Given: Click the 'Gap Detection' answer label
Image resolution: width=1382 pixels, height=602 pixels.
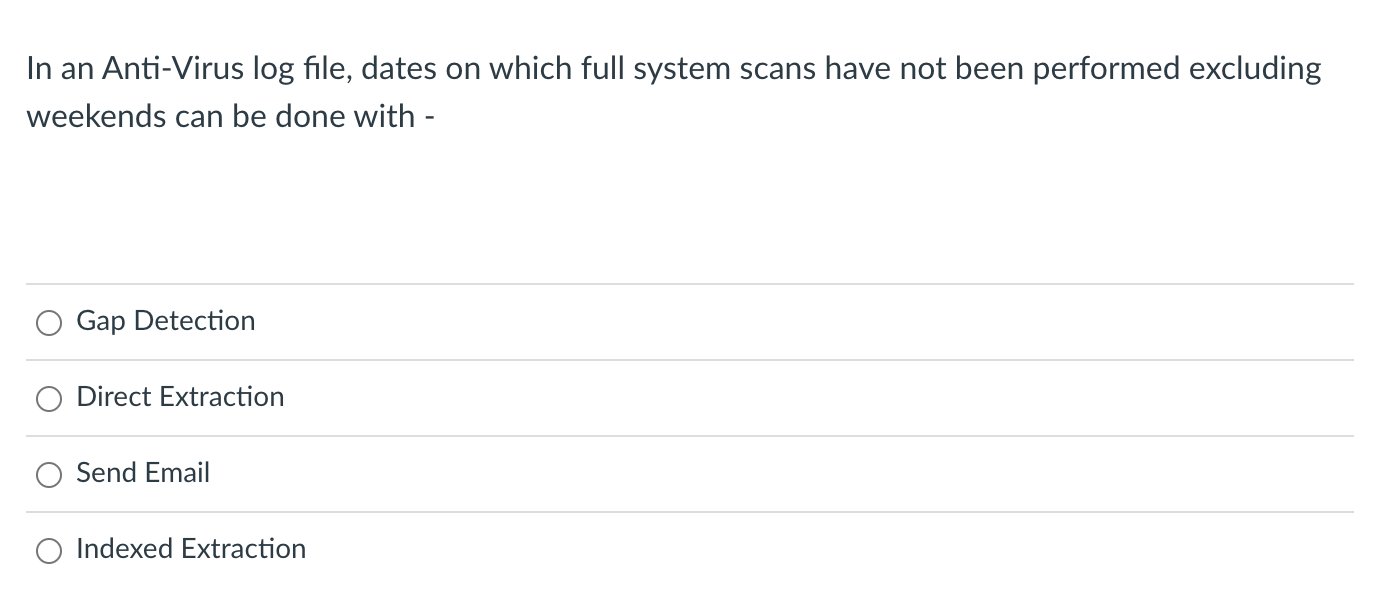Looking at the screenshot, I should tap(166, 321).
